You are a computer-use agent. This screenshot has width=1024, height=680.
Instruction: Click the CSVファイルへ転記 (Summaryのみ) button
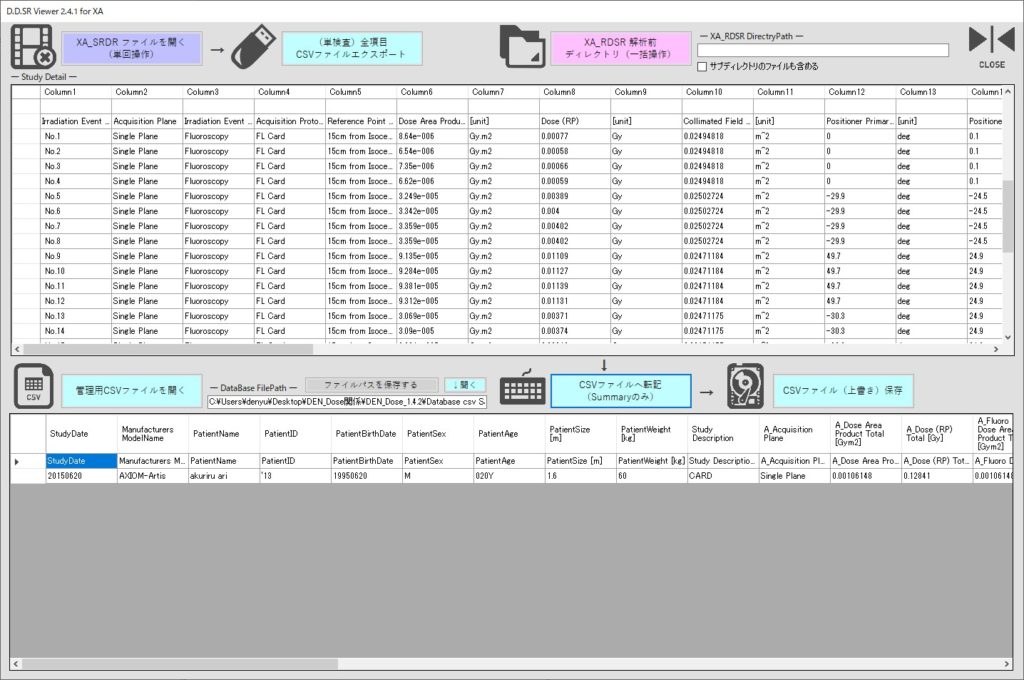(x=619, y=390)
